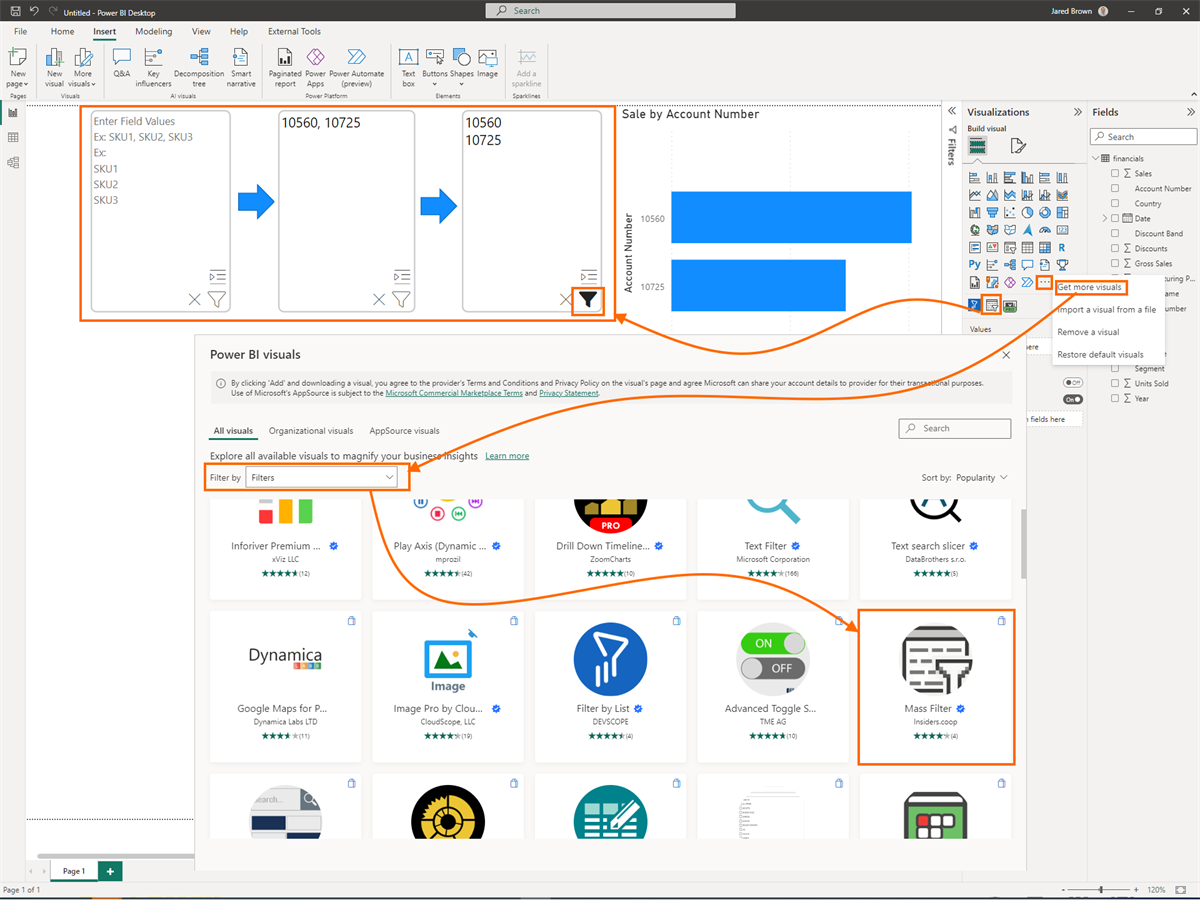Click the Fields pane search box
Image resolution: width=1200 pixels, height=900 pixels.
pos(1143,137)
